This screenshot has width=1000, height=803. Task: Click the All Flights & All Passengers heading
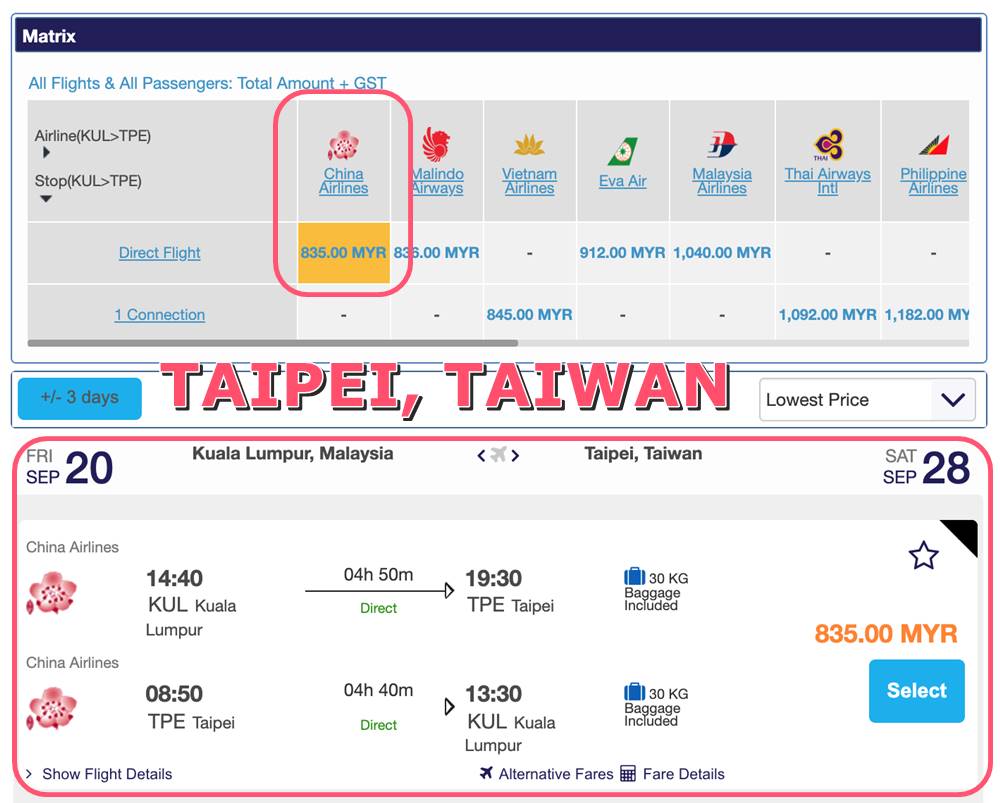207,84
